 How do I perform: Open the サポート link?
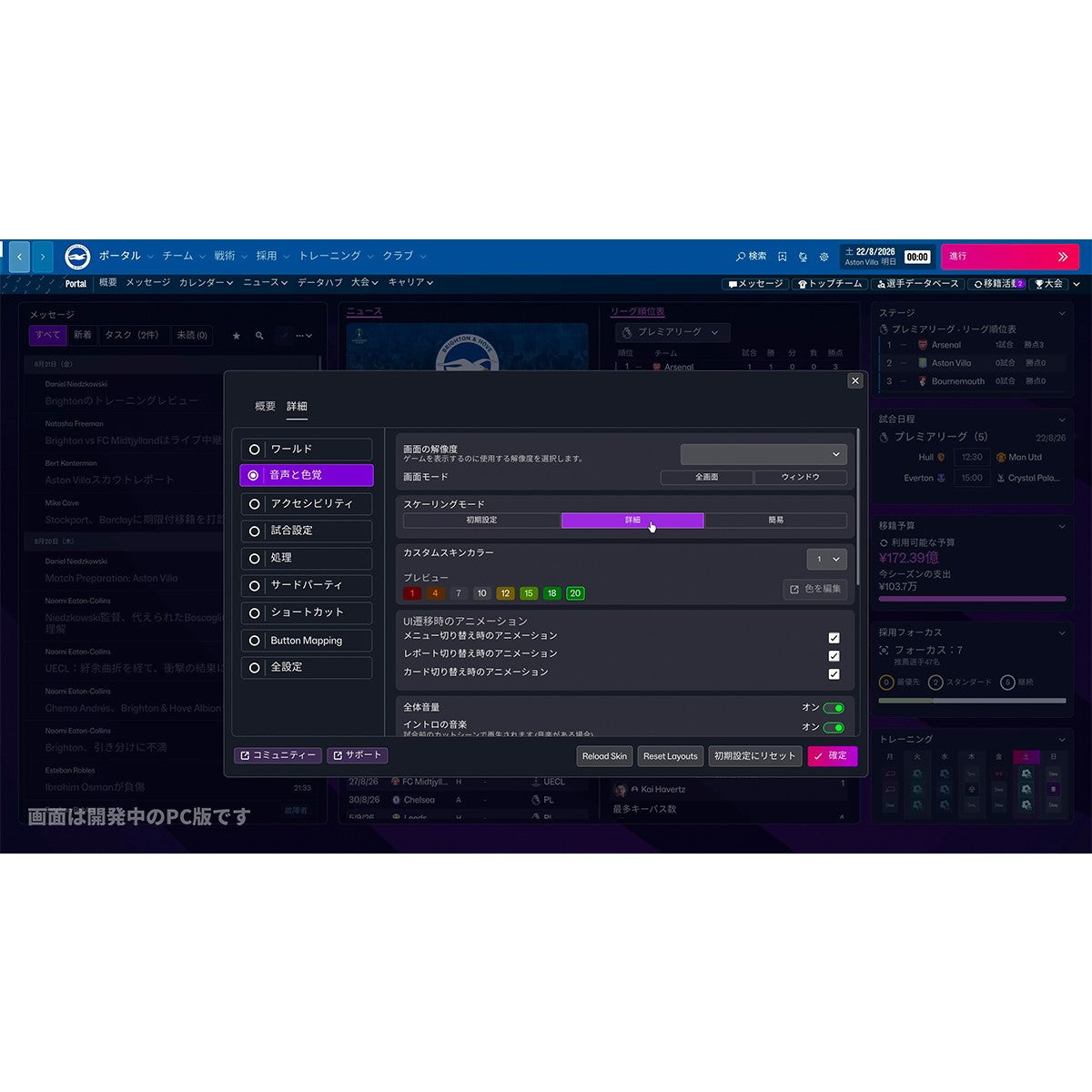pyautogui.click(x=358, y=755)
